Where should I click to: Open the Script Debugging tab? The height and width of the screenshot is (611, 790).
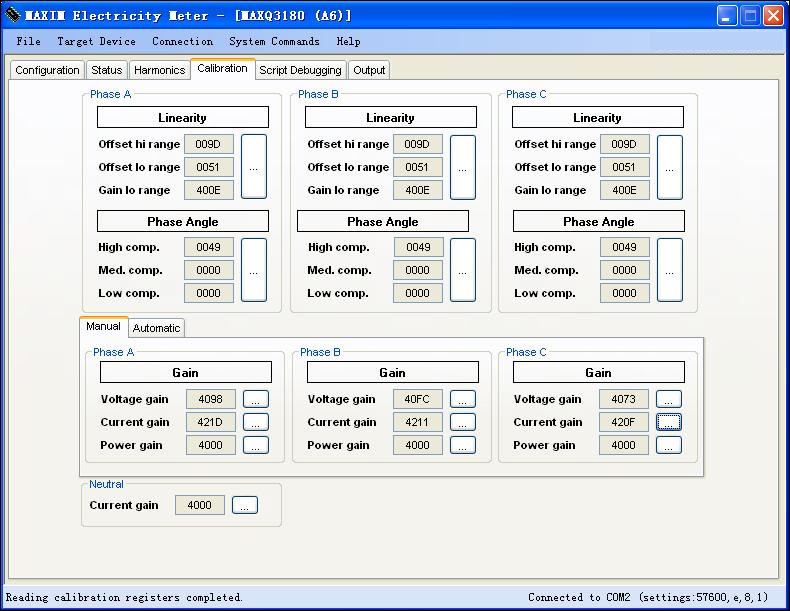pos(300,70)
